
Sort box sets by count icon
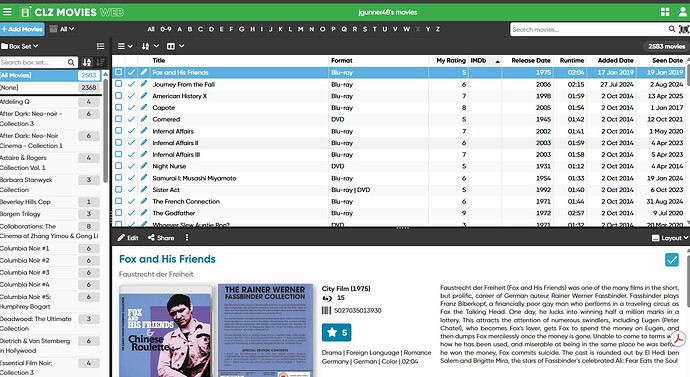coord(100,62)
